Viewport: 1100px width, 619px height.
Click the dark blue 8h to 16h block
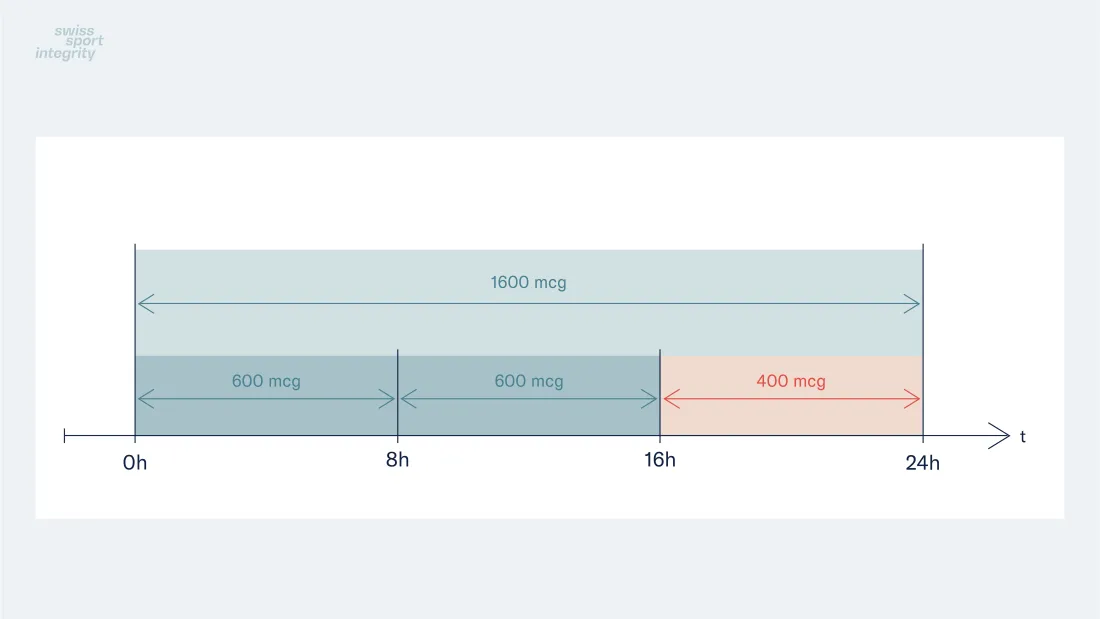click(x=528, y=395)
